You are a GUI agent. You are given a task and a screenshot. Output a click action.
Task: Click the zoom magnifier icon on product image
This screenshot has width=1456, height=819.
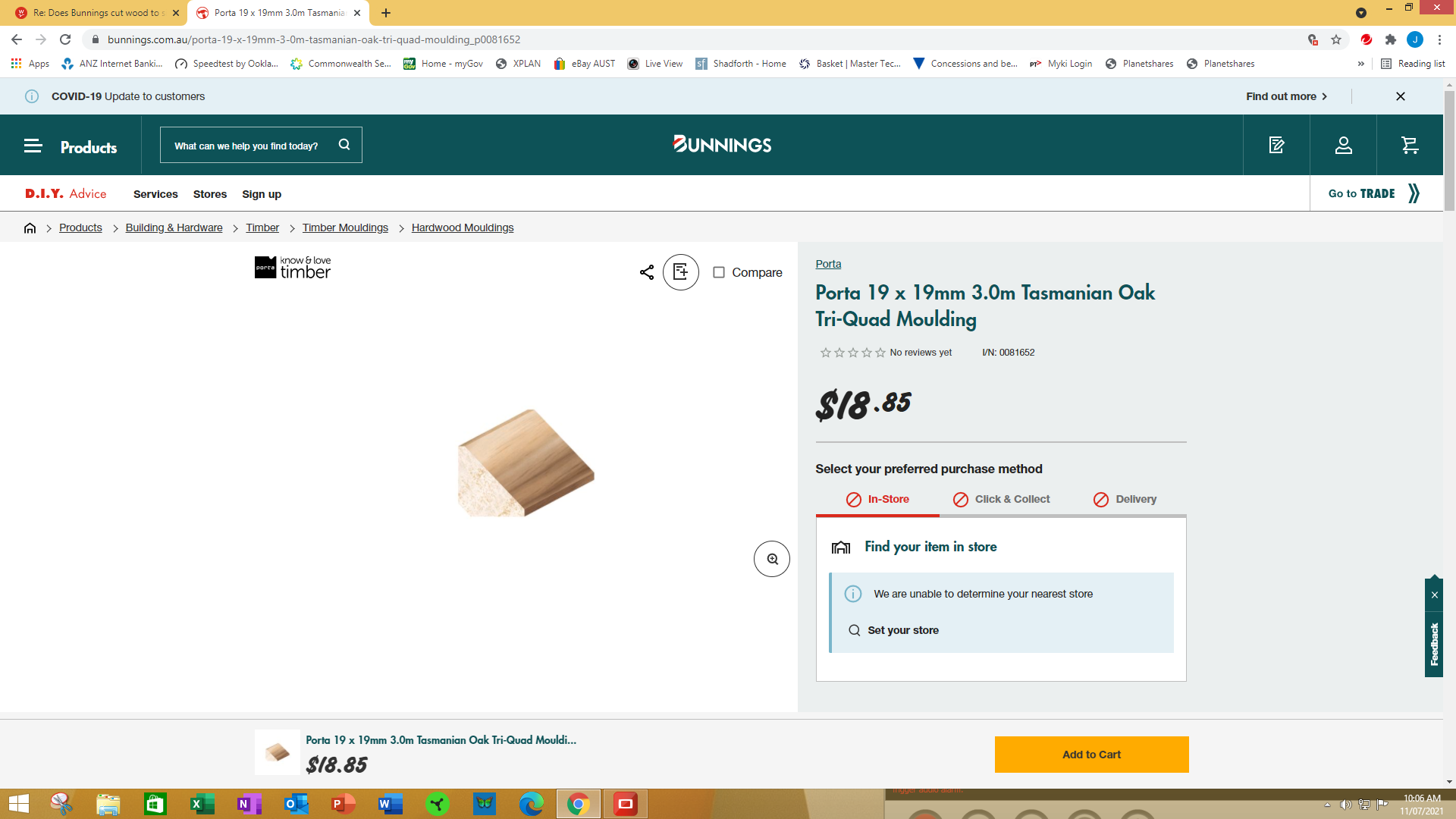tap(771, 558)
